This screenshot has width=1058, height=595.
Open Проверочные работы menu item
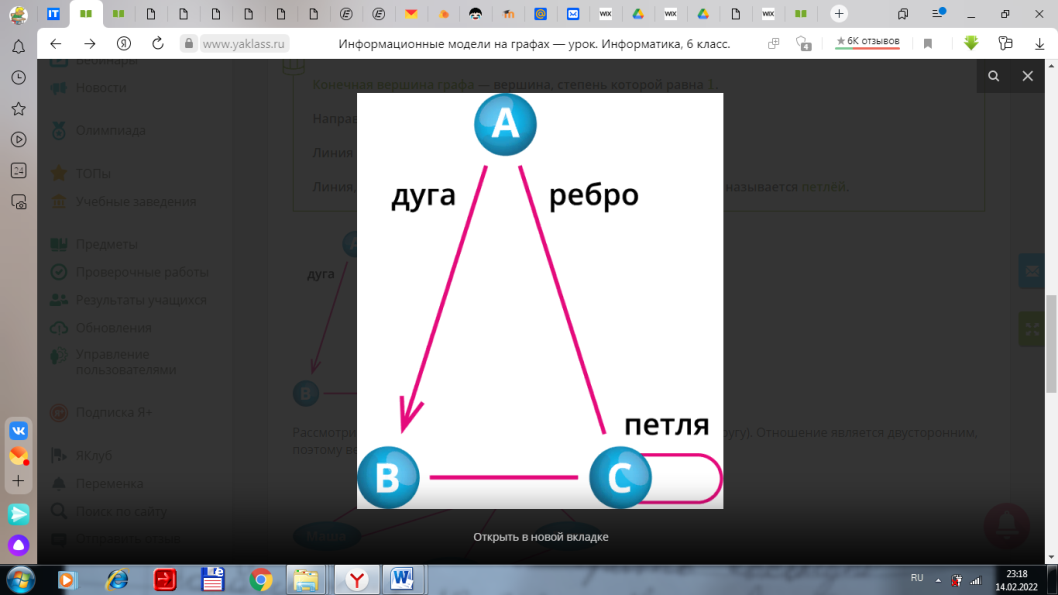click(x=142, y=273)
